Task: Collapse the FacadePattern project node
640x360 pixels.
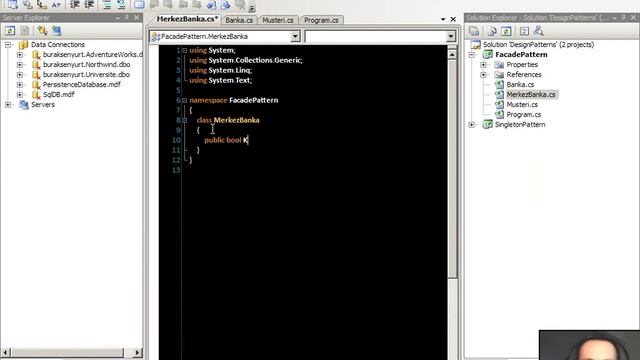Action: pyautogui.click(x=472, y=55)
